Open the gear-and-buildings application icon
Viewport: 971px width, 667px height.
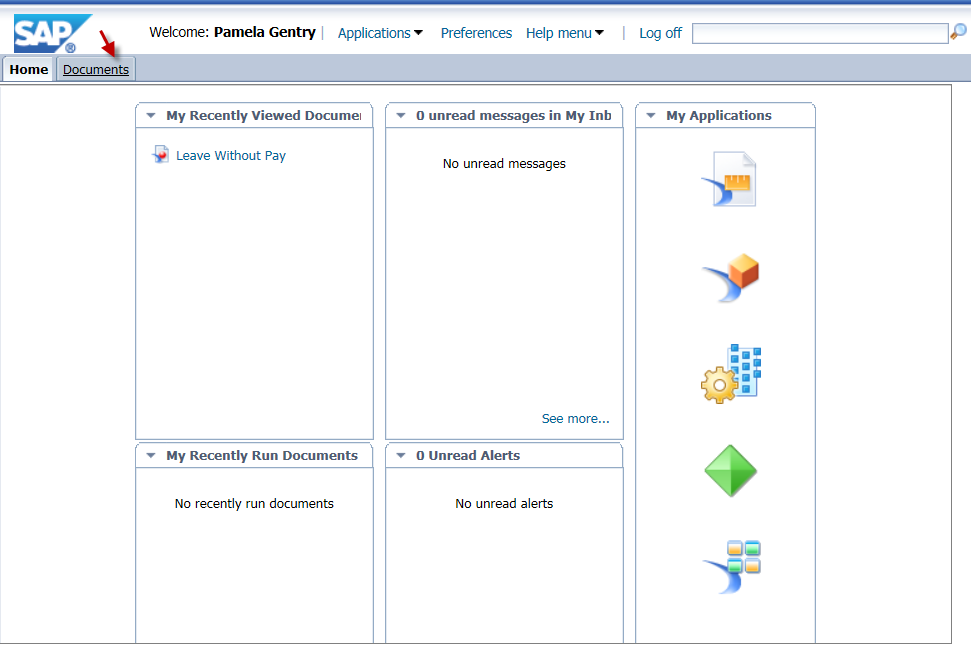tap(729, 373)
